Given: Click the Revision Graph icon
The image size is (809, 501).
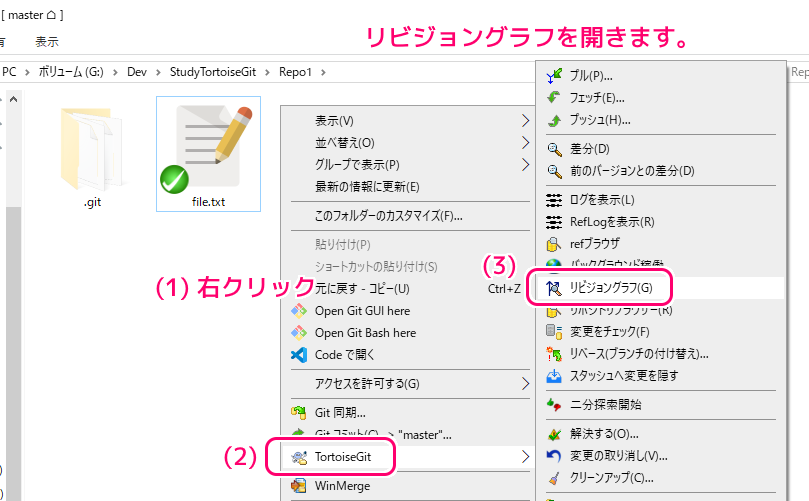Looking at the screenshot, I should pos(554,288).
